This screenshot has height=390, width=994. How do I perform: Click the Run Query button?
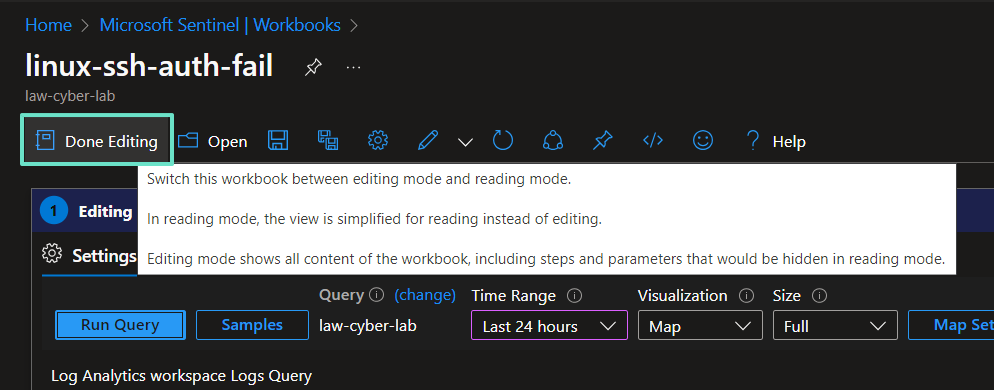(120, 325)
